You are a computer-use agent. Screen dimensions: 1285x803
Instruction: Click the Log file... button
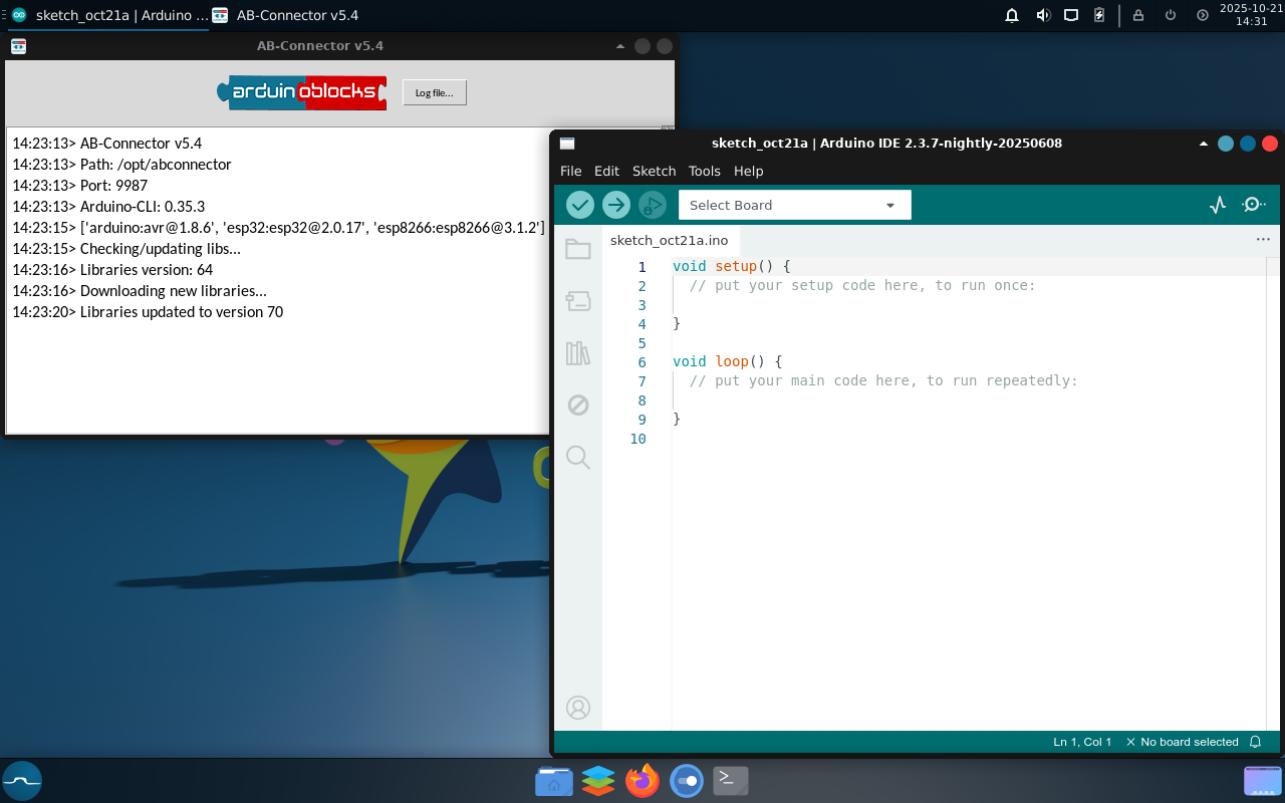click(434, 93)
